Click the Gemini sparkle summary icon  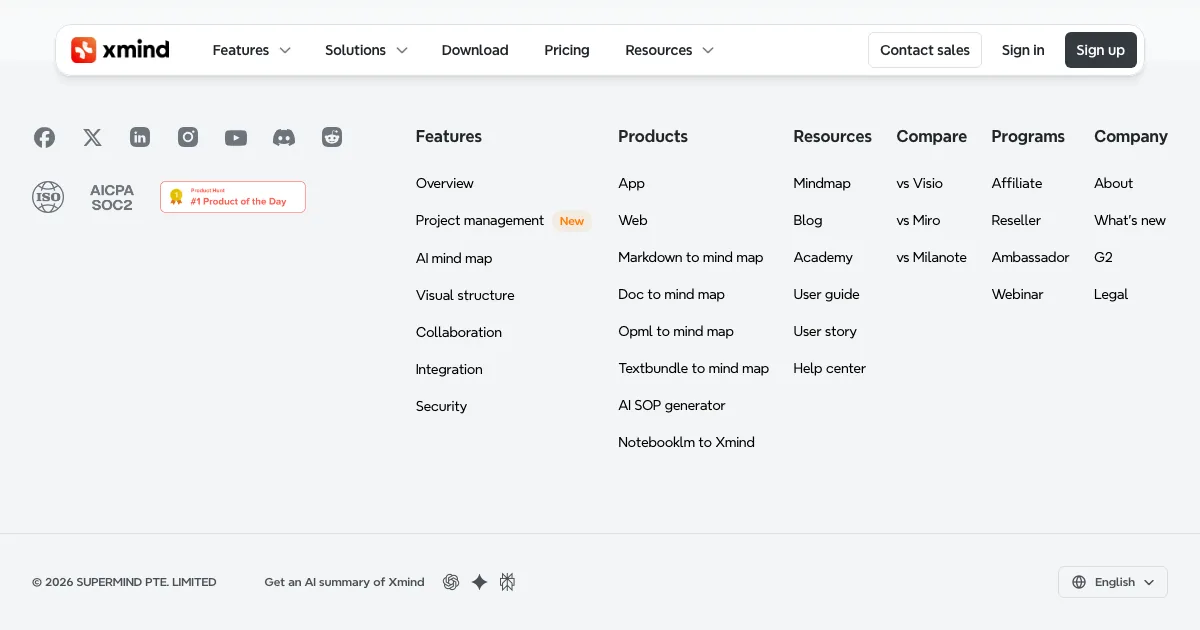(x=479, y=582)
